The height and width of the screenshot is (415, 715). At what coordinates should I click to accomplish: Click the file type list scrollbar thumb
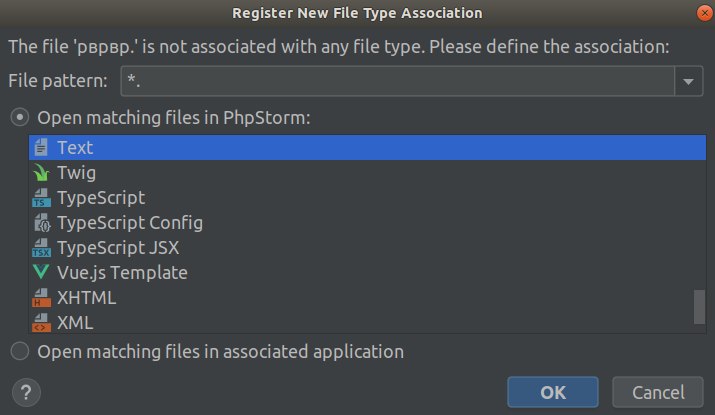coord(699,307)
